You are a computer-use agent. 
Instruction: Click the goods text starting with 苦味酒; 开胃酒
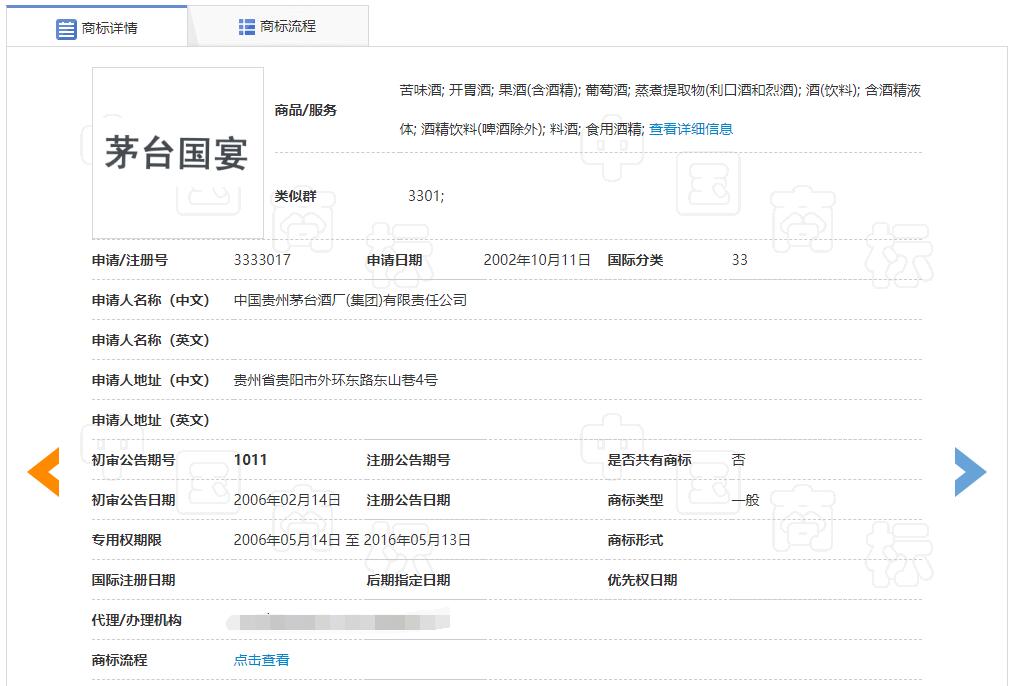tap(660, 90)
